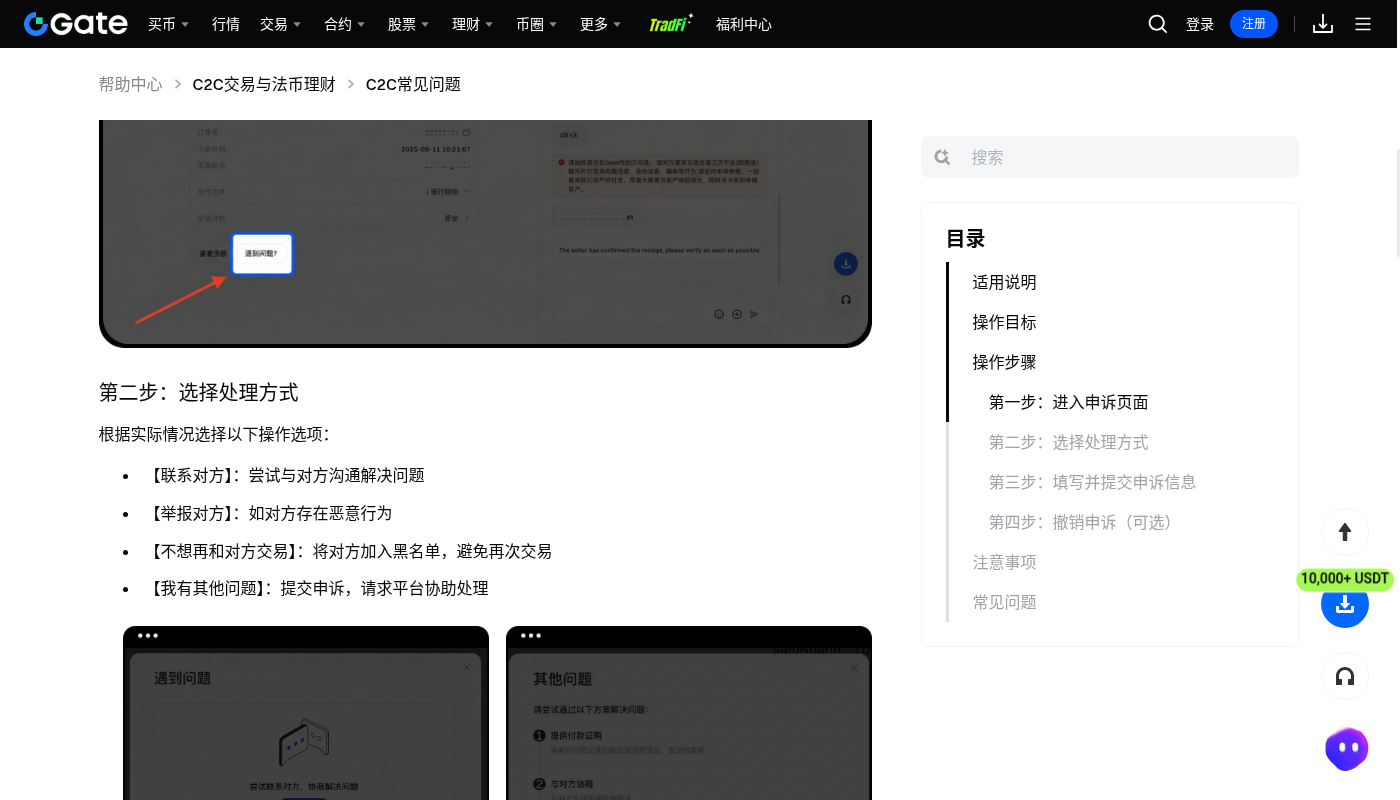Click the TradFi logo in navigation
Screen dimensions: 1400x800
click(670, 24)
